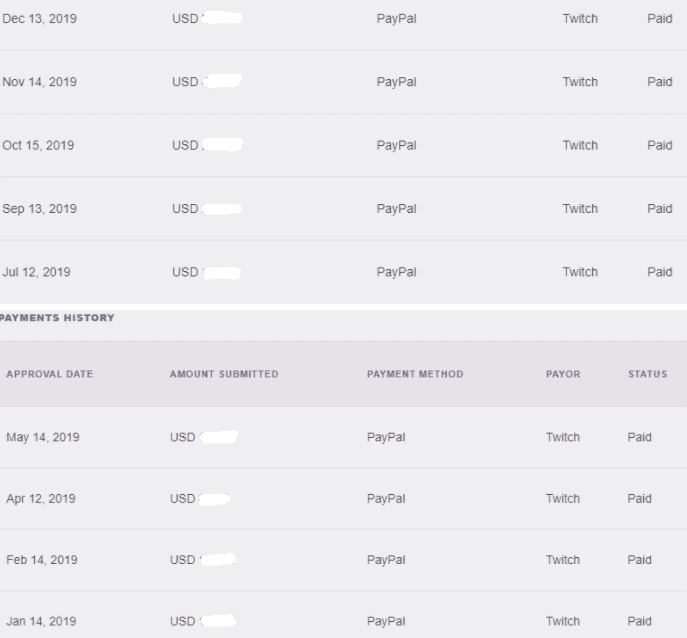Viewport: 687px width, 638px height.
Task: Select the Payor column header
Action: pos(563,374)
